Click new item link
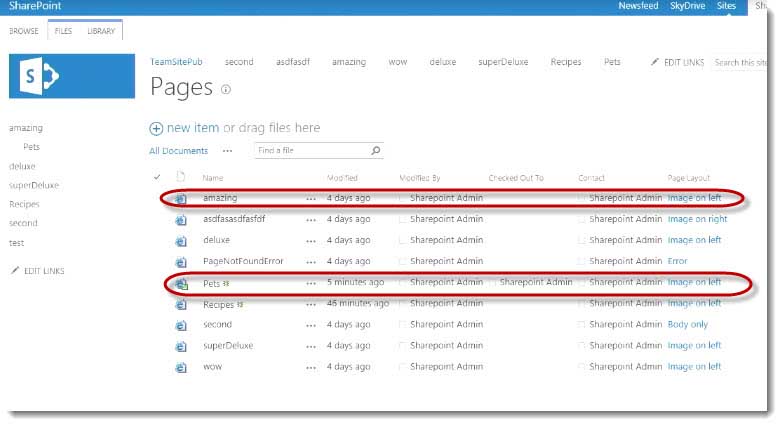 pyautogui.click(x=193, y=128)
